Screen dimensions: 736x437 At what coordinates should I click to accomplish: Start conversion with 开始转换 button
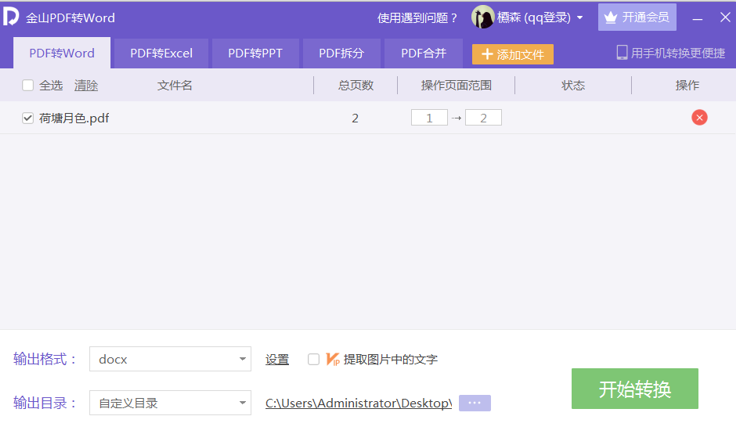pos(635,389)
